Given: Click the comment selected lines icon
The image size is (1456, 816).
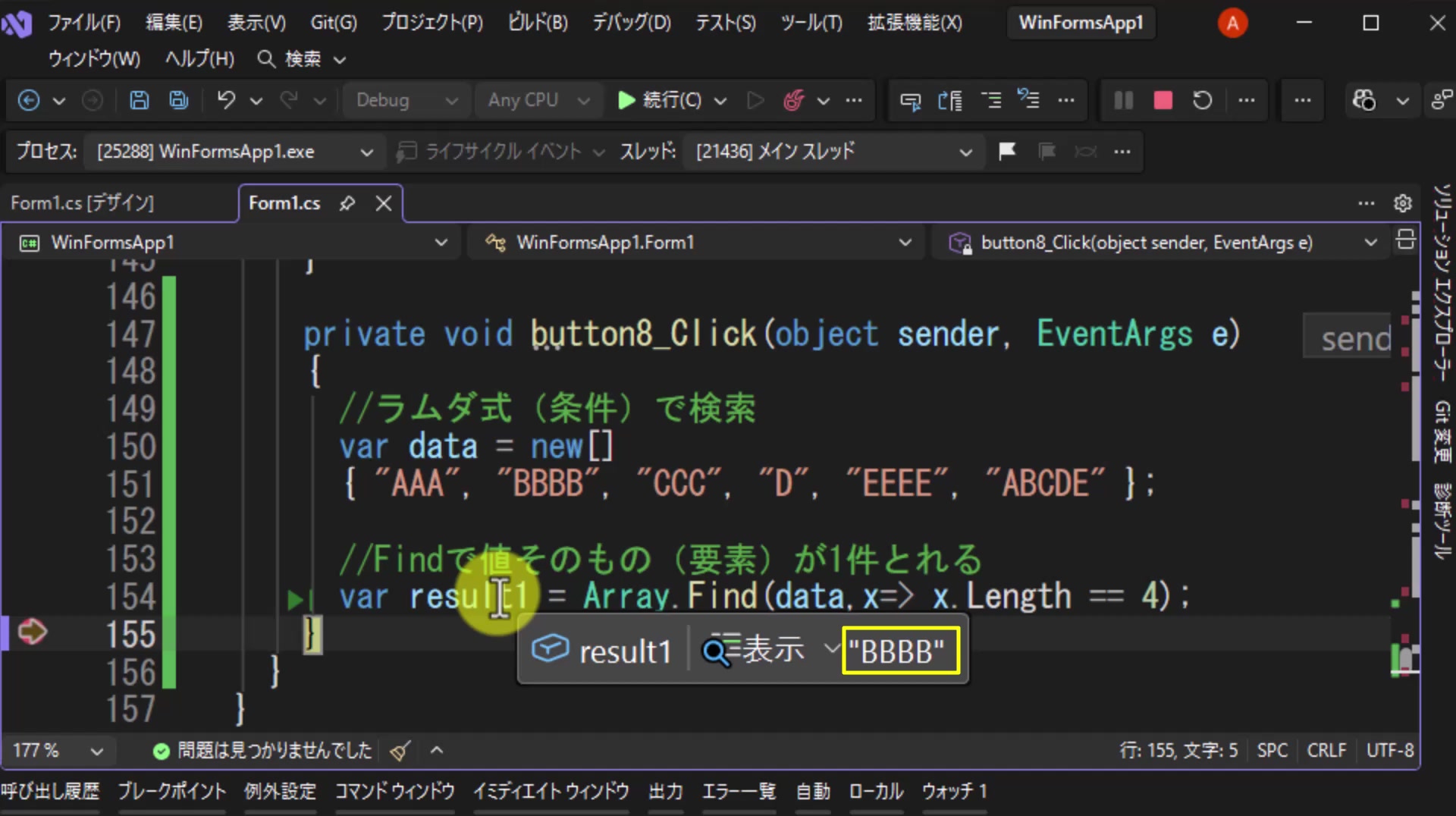Looking at the screenshot, I should [x=990, y=100].
